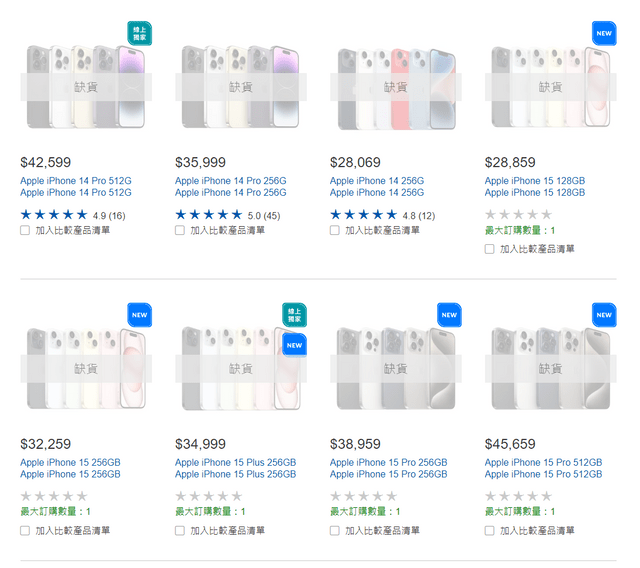Click the $34,999 price
Viewport: 640px width, 568px height.
point(200,444)
